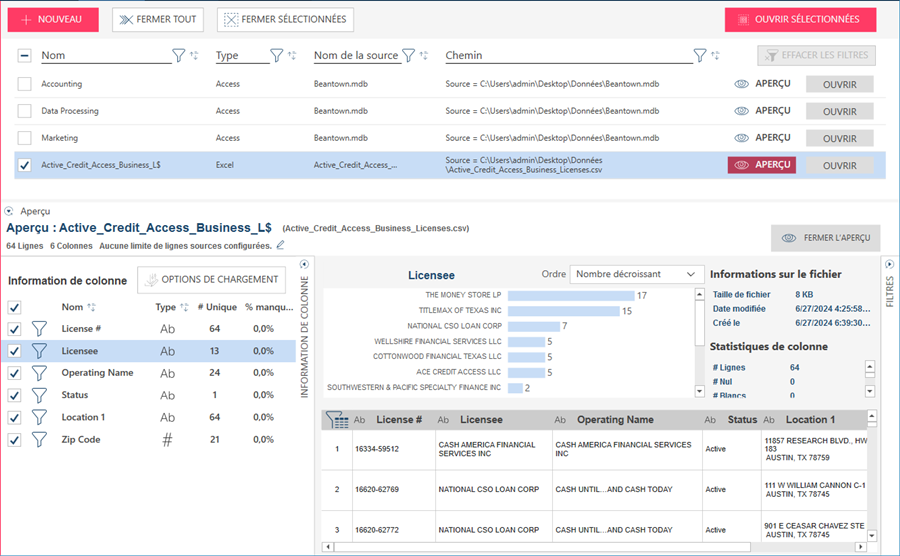
Task: Collapse the Aperçu section expander
Action: pyautogui.click(x=9, y=212)
